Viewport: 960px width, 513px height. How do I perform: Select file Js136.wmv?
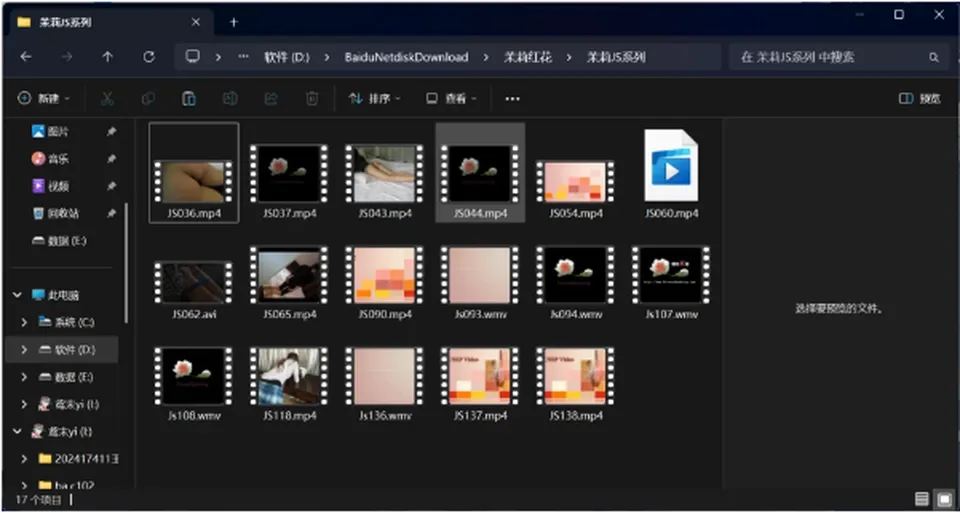[x=384, y=384]
